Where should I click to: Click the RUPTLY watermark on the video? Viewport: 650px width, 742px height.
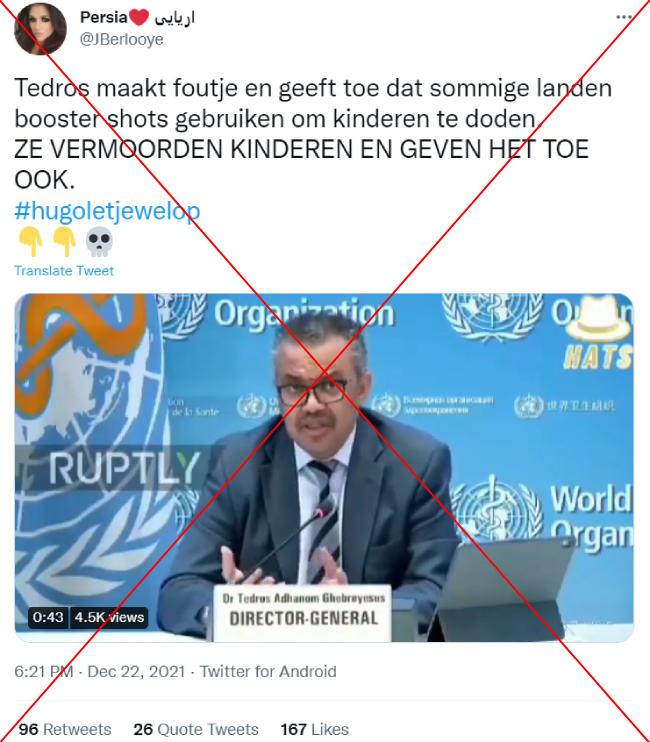point(123,468)
